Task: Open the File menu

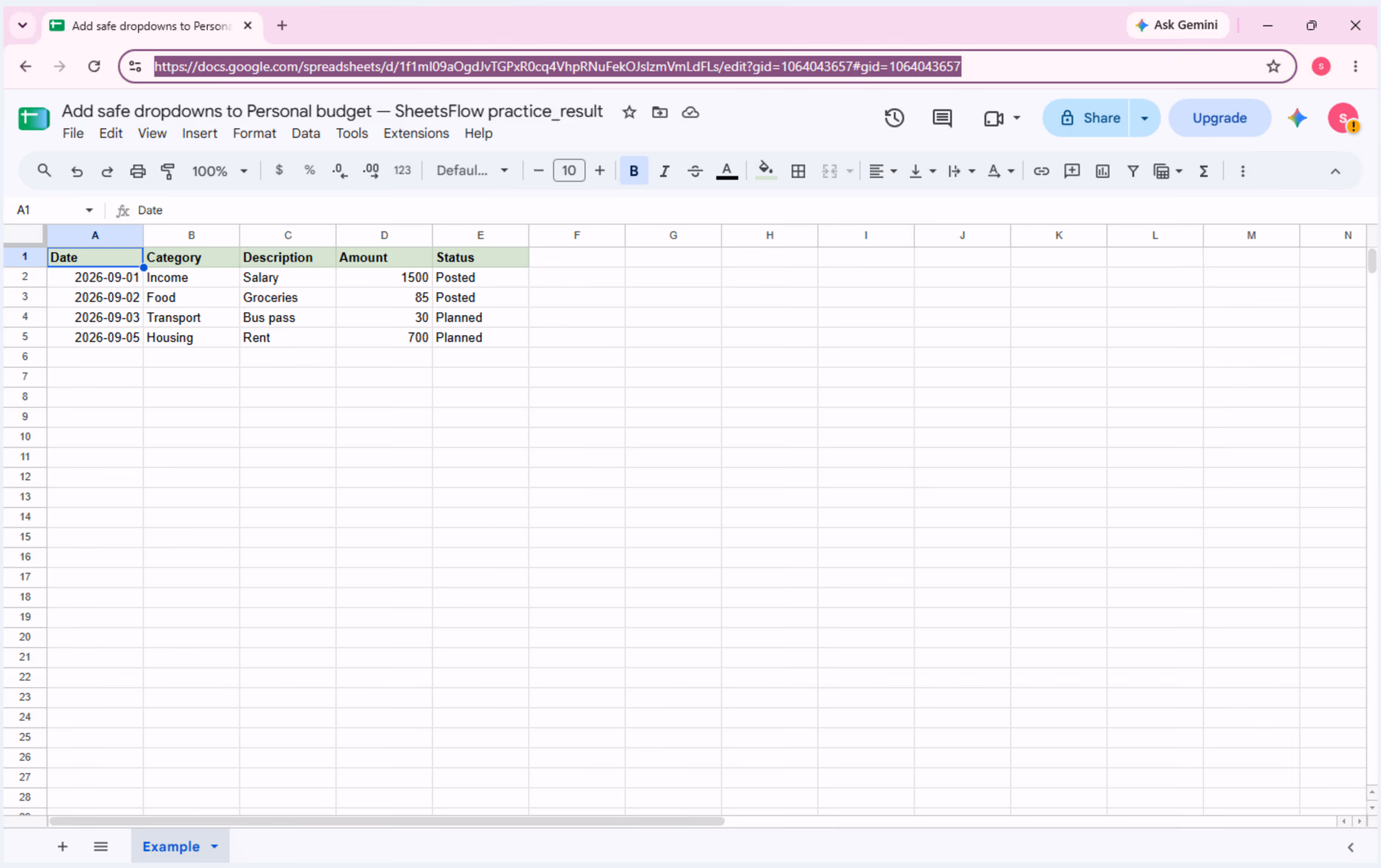Action: pos(73,133)
